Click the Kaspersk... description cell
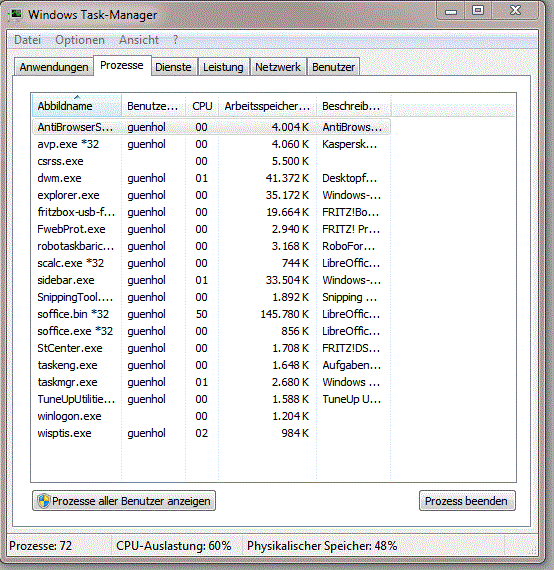Screen dimensions: 554x570 tap(350, 144)
